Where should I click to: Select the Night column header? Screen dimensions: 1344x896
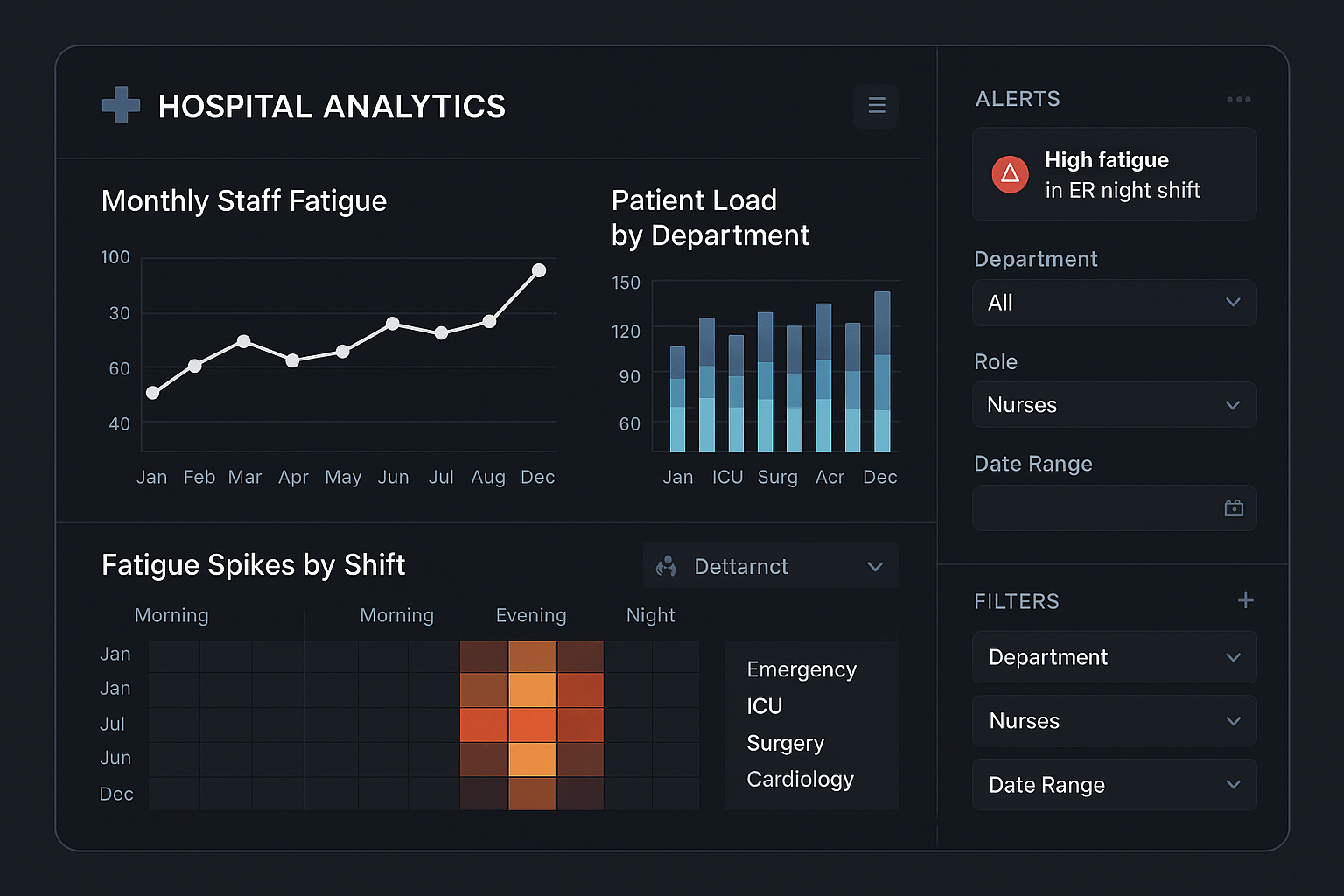pos(650,615)
